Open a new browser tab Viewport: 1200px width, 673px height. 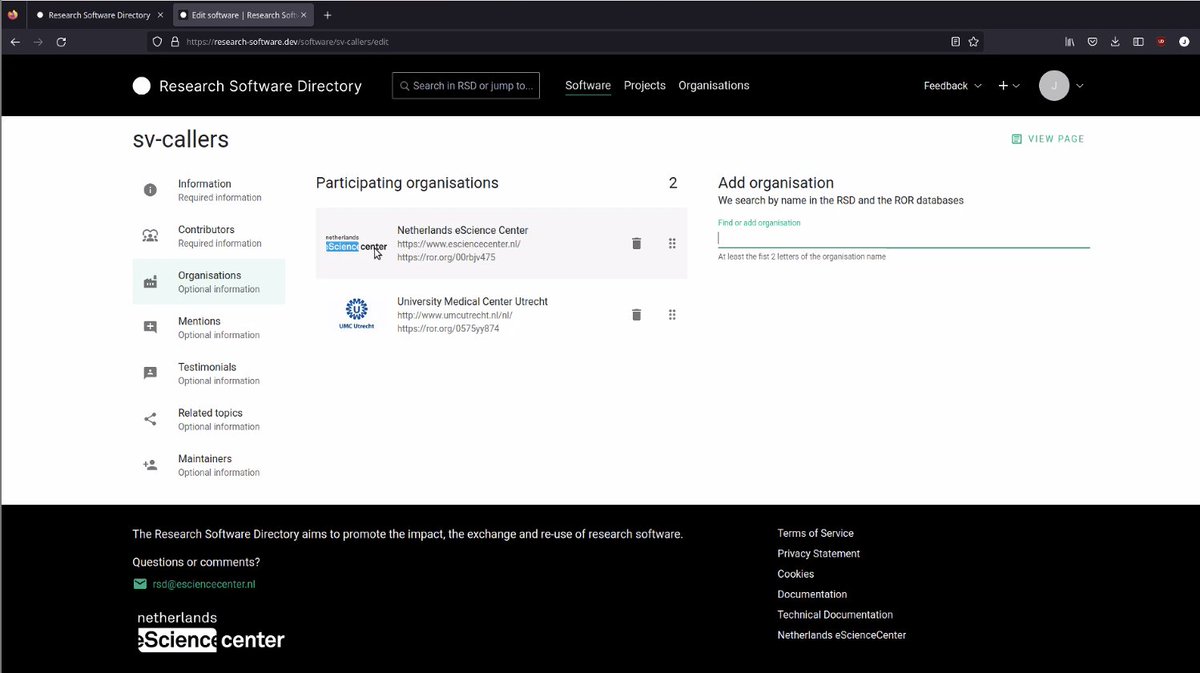coord(327,15)
